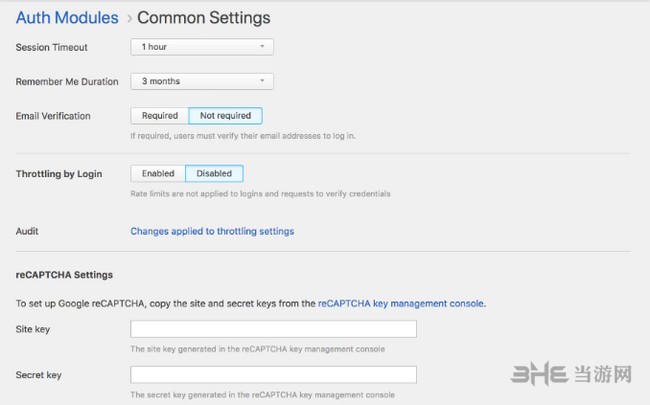Screen dimensions: 650x405
Task: Enable Throttling by Login
Action: (x=158, y=173)
